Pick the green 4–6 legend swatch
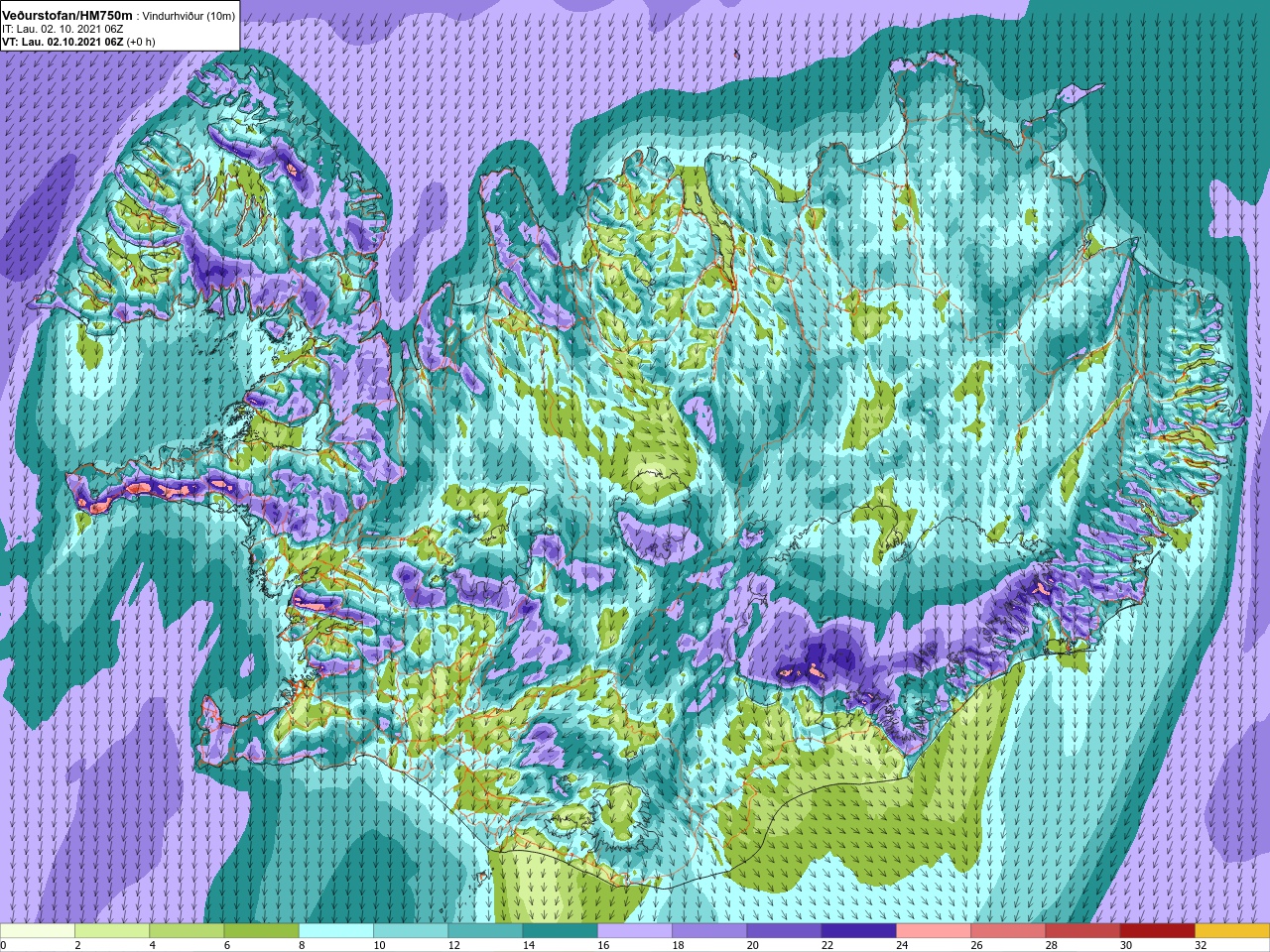Screen dimensions: 1270x952 point(187,931)
